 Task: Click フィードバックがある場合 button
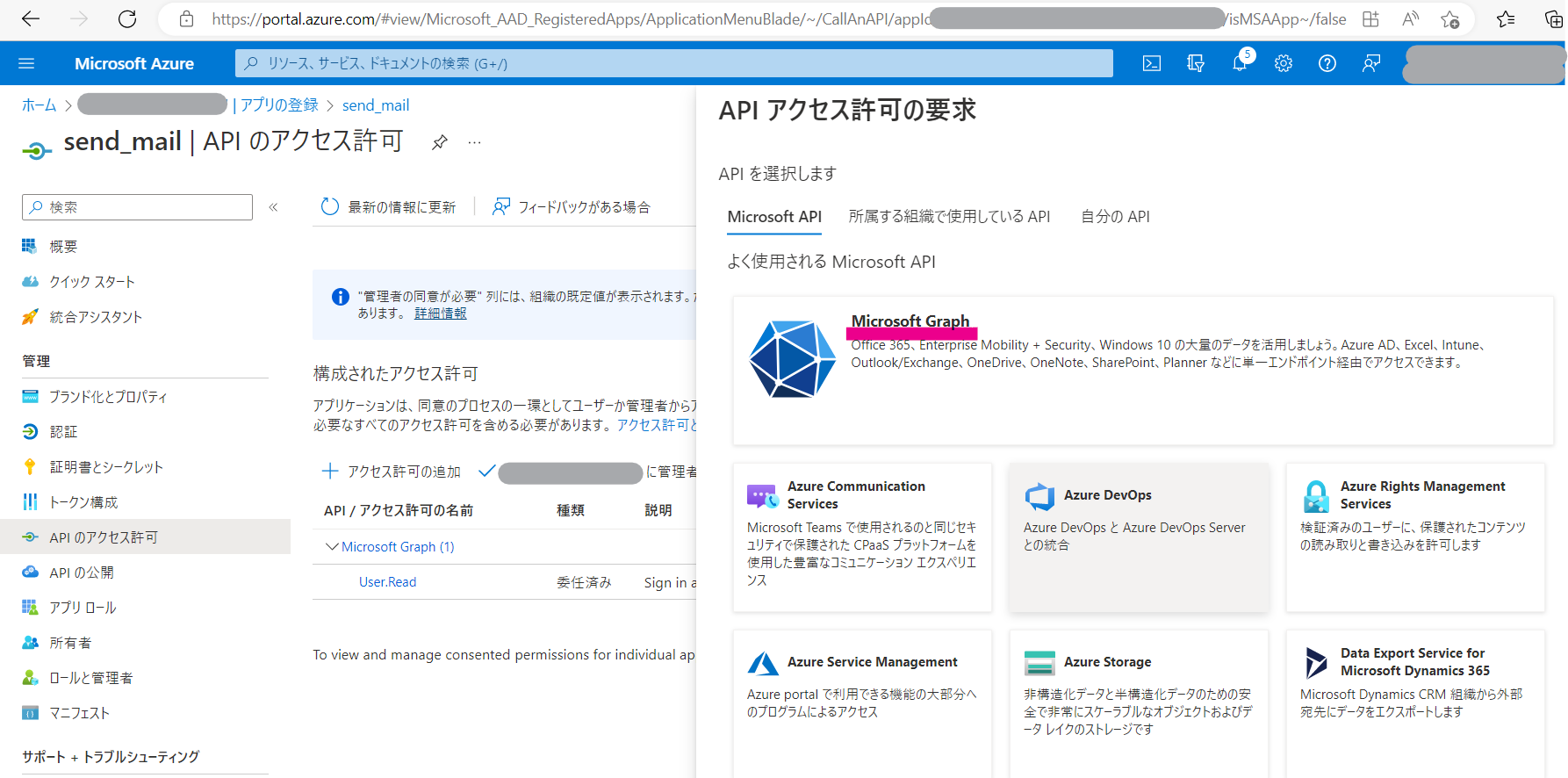click(x=572, y=207)
